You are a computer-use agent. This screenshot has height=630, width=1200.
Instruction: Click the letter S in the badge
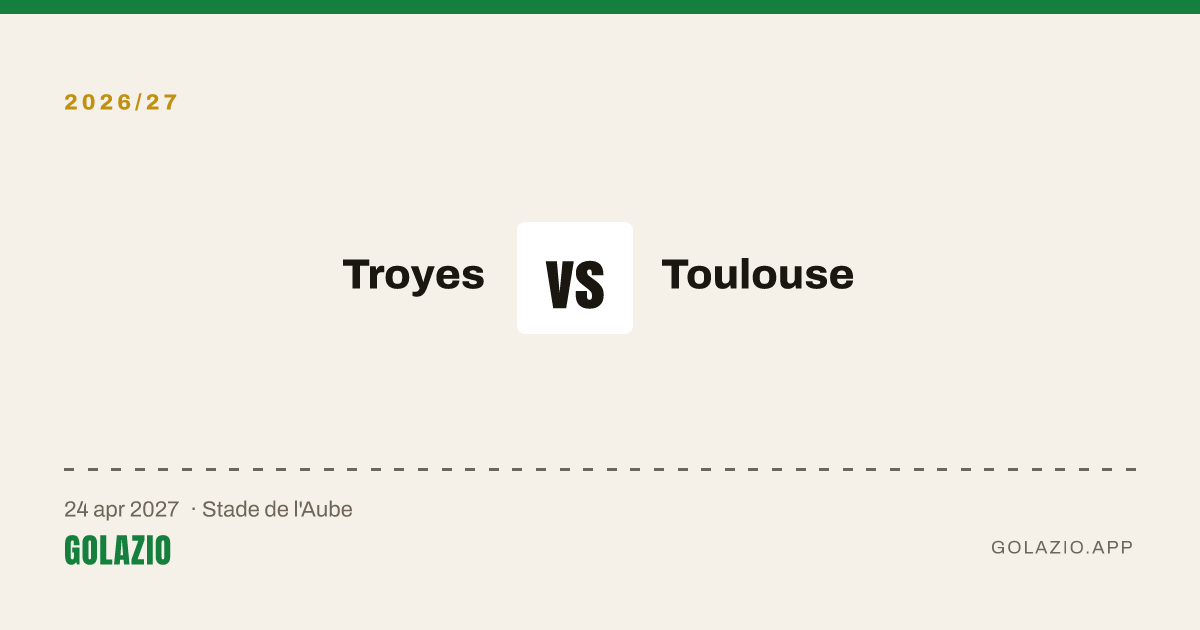click(x=590, y=284)
